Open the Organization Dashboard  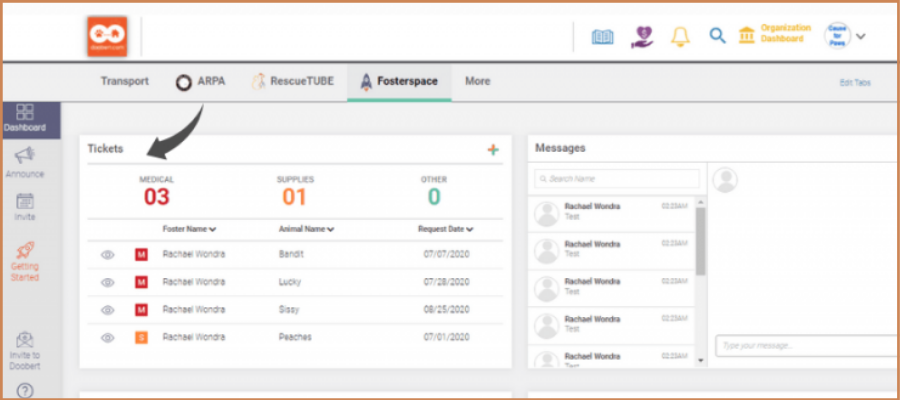774,33
